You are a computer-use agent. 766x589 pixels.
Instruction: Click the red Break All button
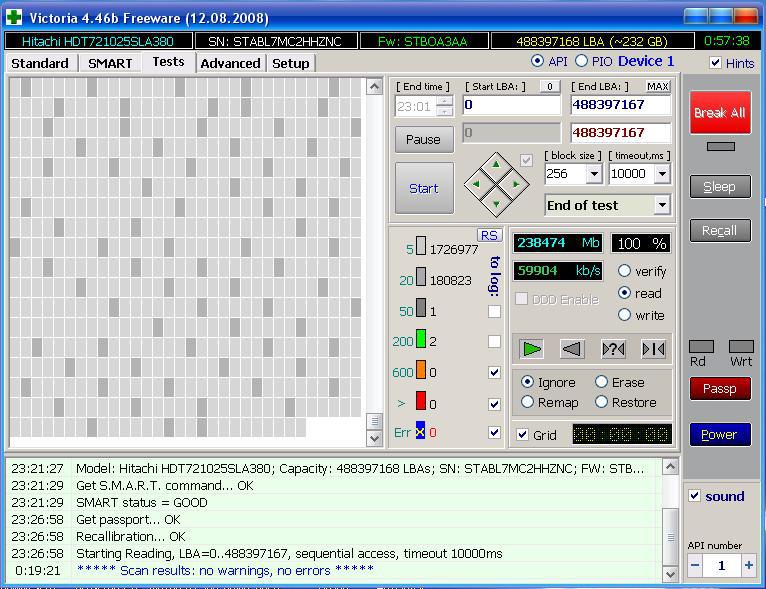(720, 113)
